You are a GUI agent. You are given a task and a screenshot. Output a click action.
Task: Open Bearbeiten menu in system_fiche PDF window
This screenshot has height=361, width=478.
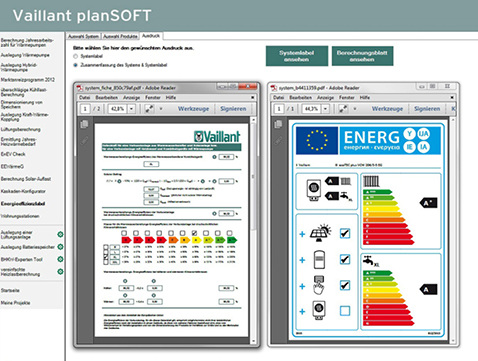[107, 97]
